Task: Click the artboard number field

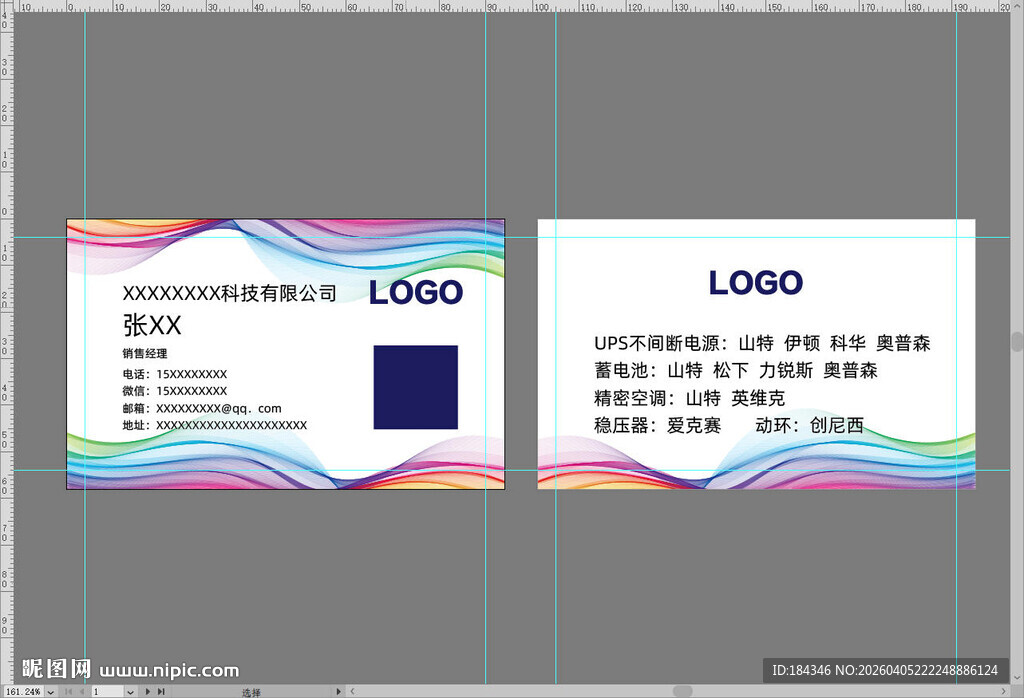Action: [108, 691]
